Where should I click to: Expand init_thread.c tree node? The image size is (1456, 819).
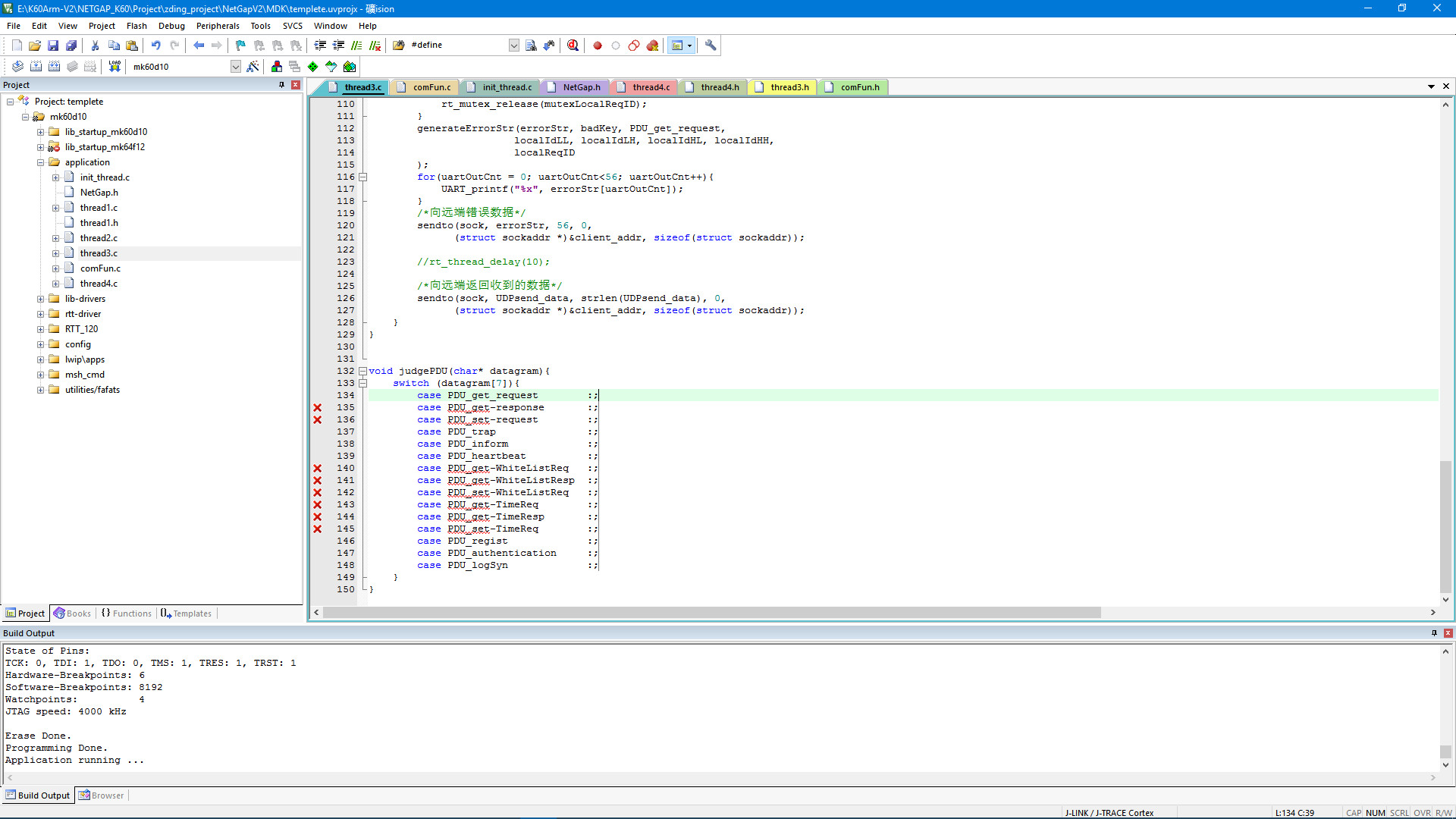point(56,177)
